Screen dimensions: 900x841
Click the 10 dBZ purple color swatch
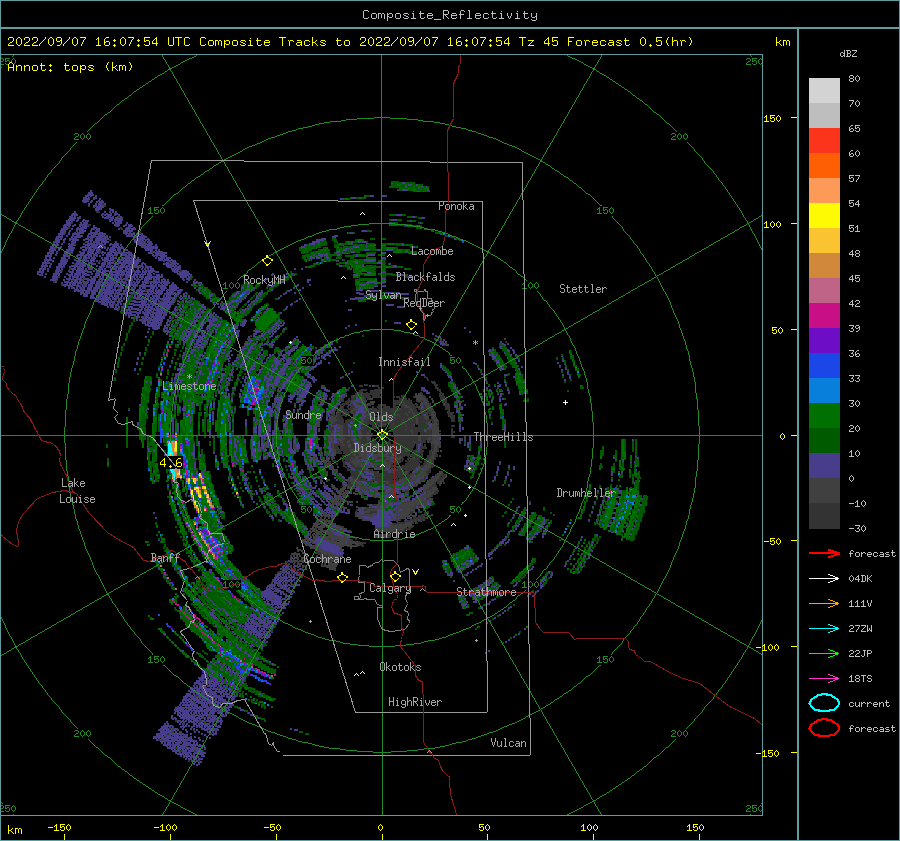824,466
